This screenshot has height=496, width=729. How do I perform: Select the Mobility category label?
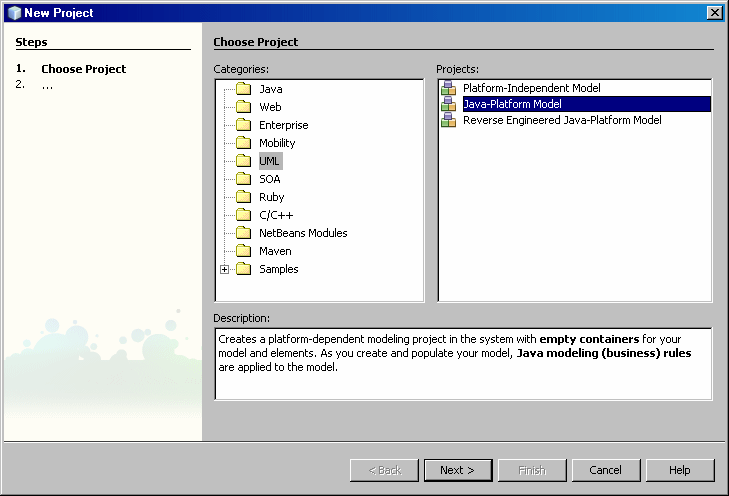[x=277, y=143]
